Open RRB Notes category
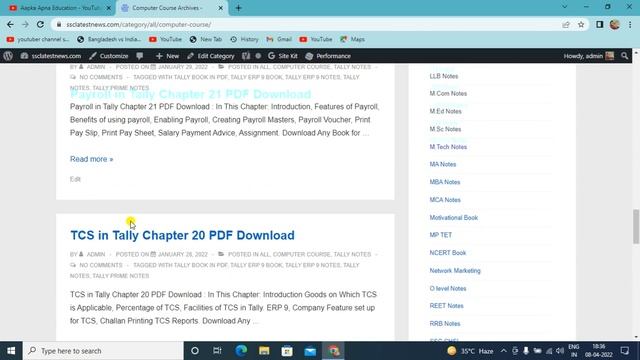The width and height of the screenshot is (640, 360). [x=445, y=324]
